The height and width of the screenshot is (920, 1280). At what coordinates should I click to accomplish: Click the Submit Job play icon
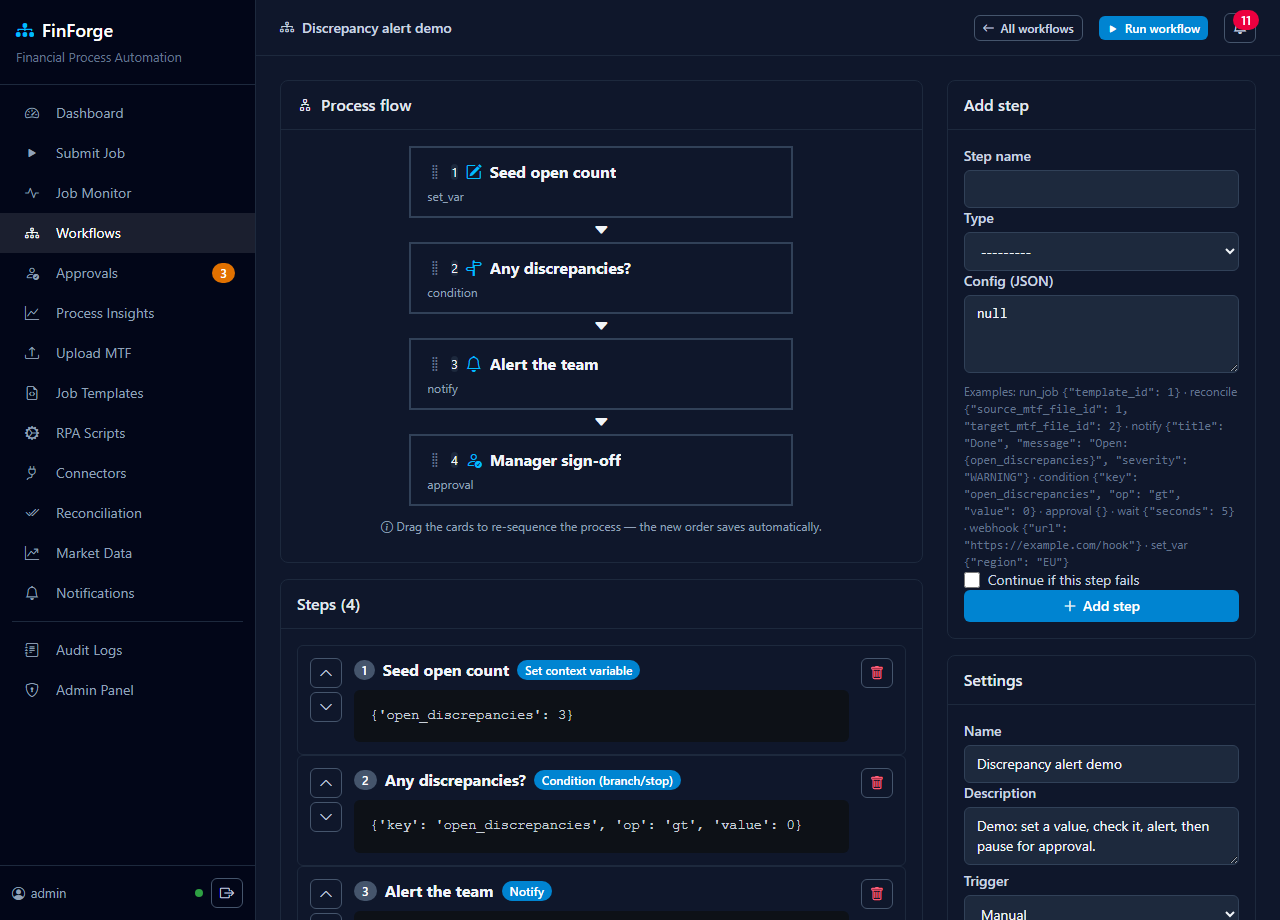[32, 153]
